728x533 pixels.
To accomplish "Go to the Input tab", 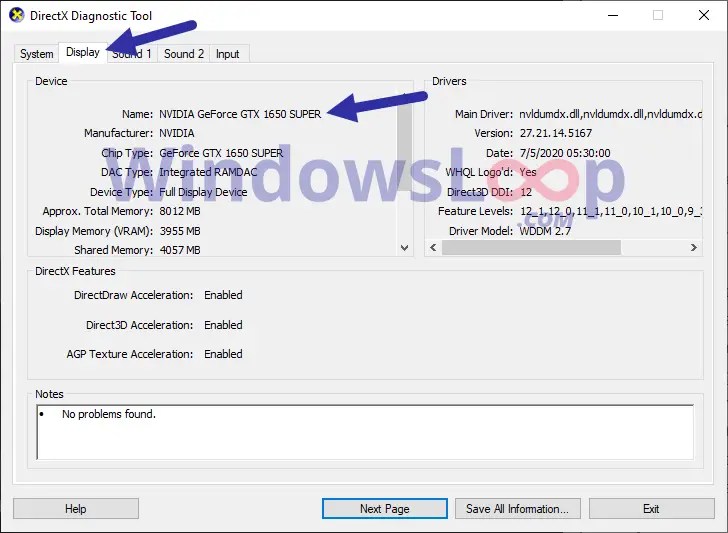I will (228, 54).
